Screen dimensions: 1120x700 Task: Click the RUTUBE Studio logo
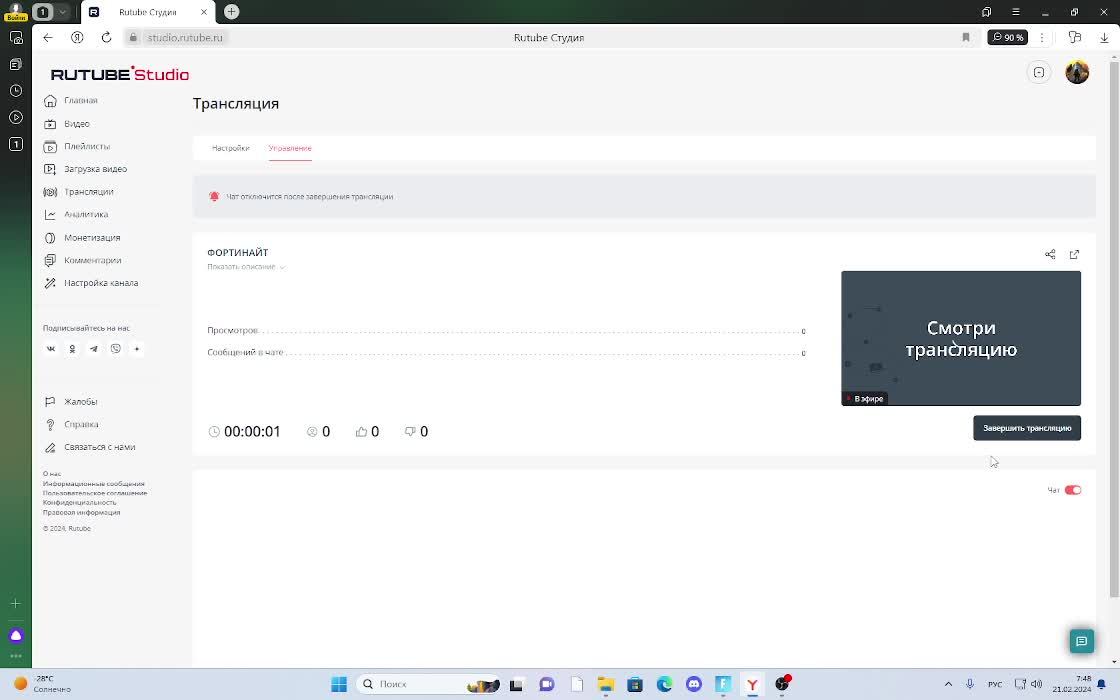(x=120, y=74)
